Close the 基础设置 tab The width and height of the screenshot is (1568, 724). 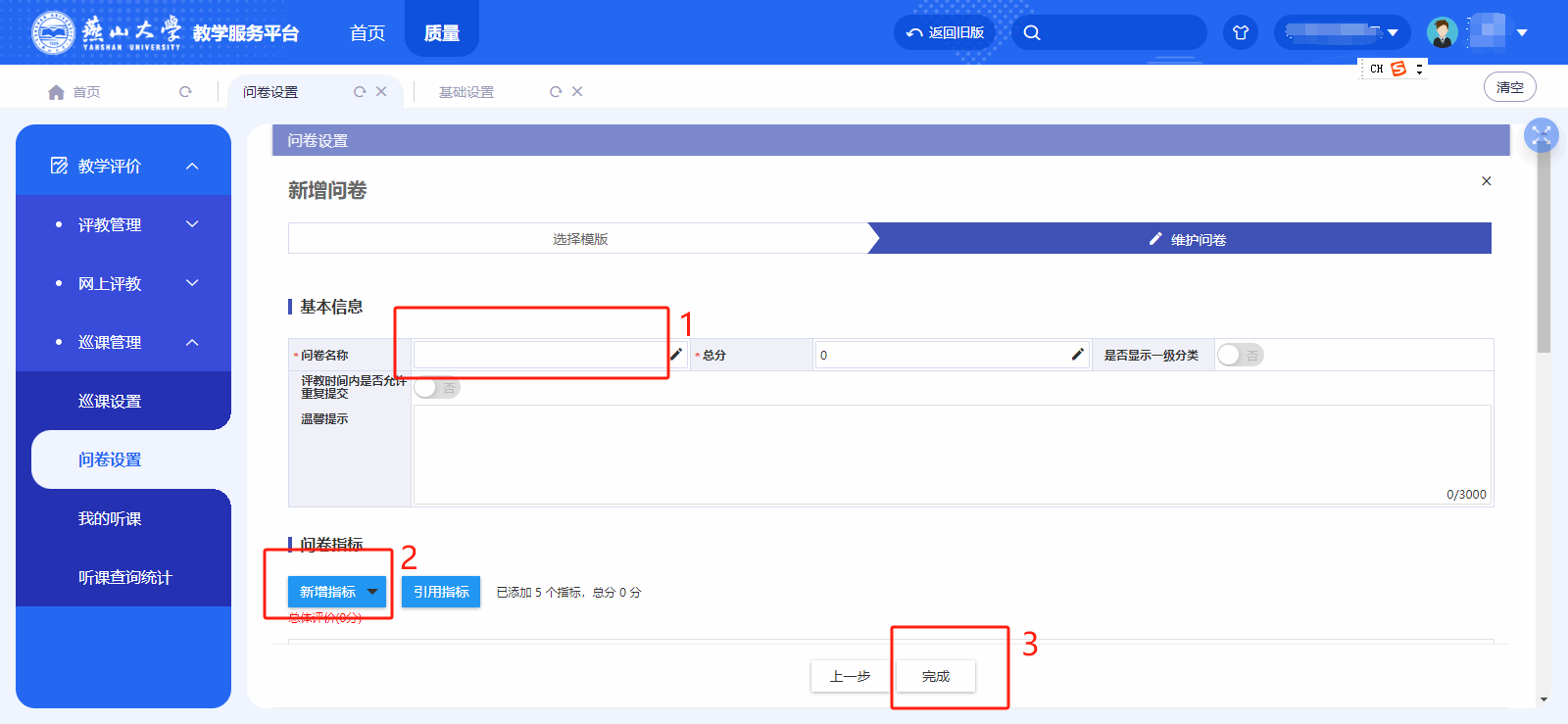577,92
